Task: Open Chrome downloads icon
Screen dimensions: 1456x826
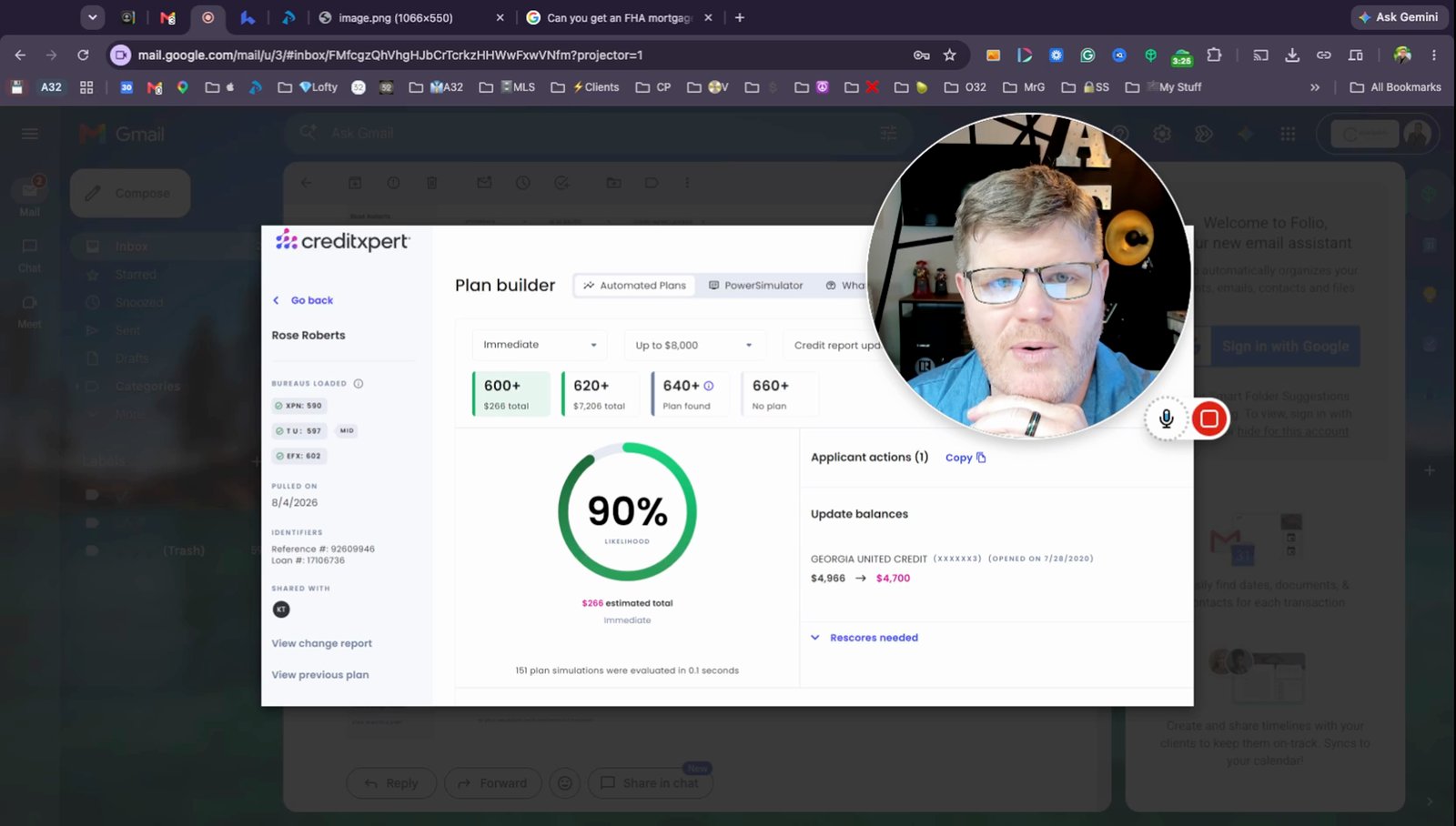Action: coord(1292,55)
